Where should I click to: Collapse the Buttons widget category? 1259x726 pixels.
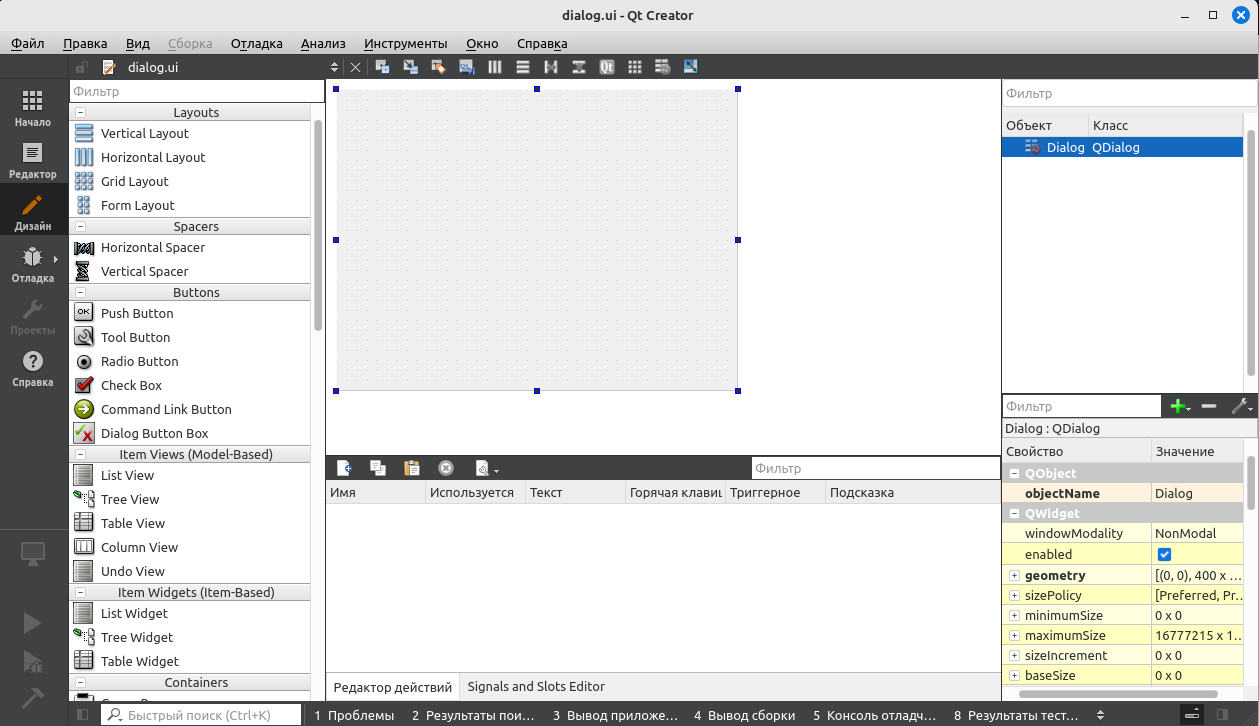[x=80, y=292]
